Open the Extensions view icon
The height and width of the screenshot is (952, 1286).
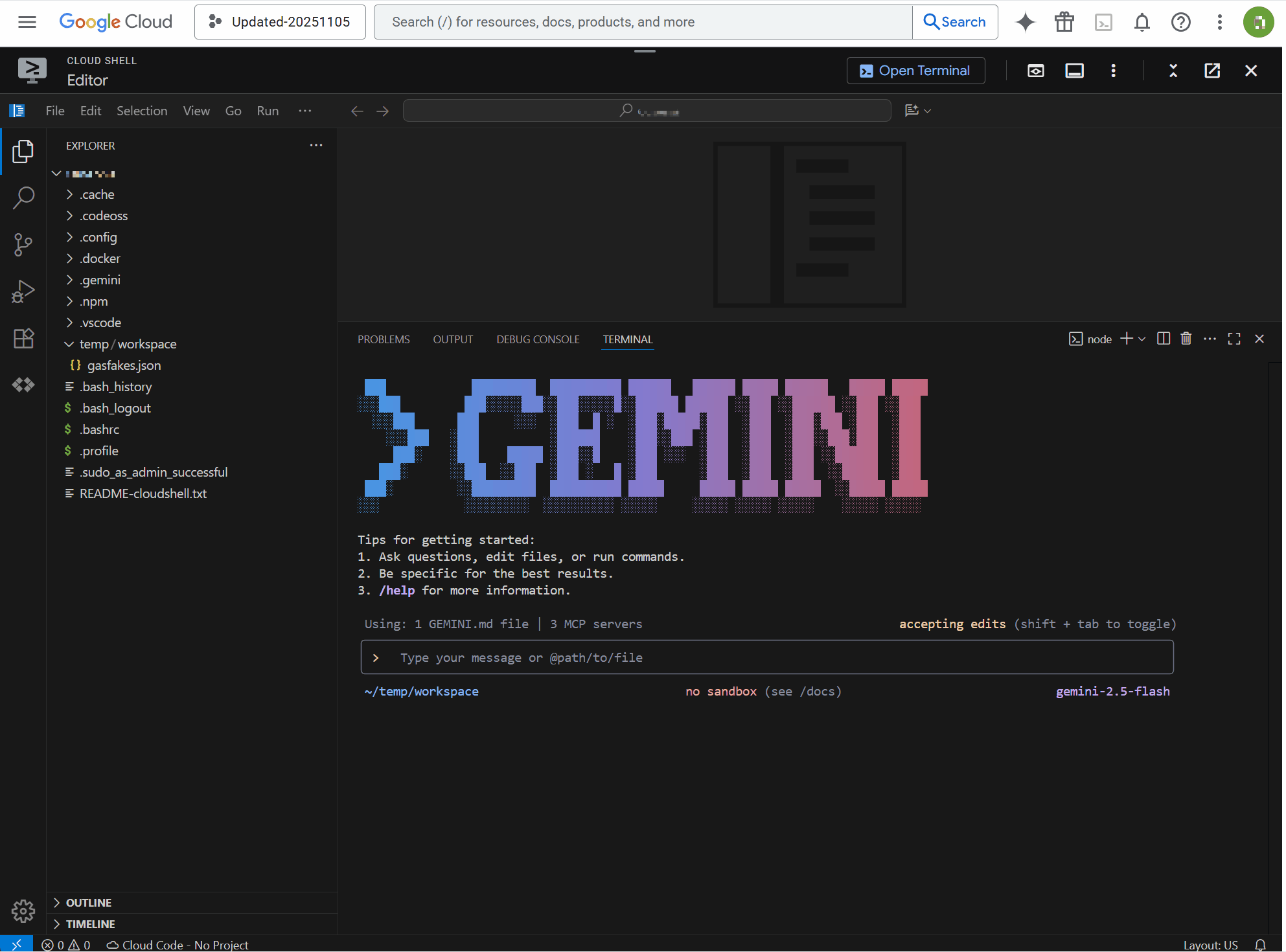[23, 338]
